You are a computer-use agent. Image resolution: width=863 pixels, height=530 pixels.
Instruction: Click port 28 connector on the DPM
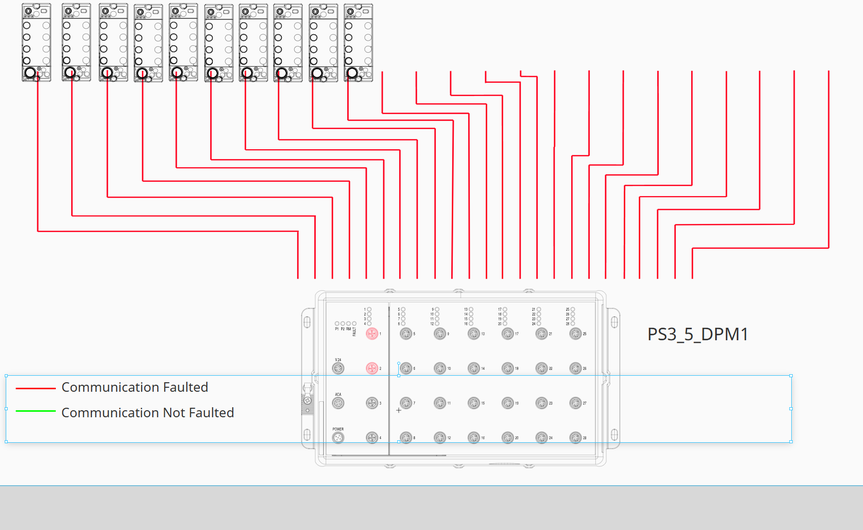click(x=575, y=438)
